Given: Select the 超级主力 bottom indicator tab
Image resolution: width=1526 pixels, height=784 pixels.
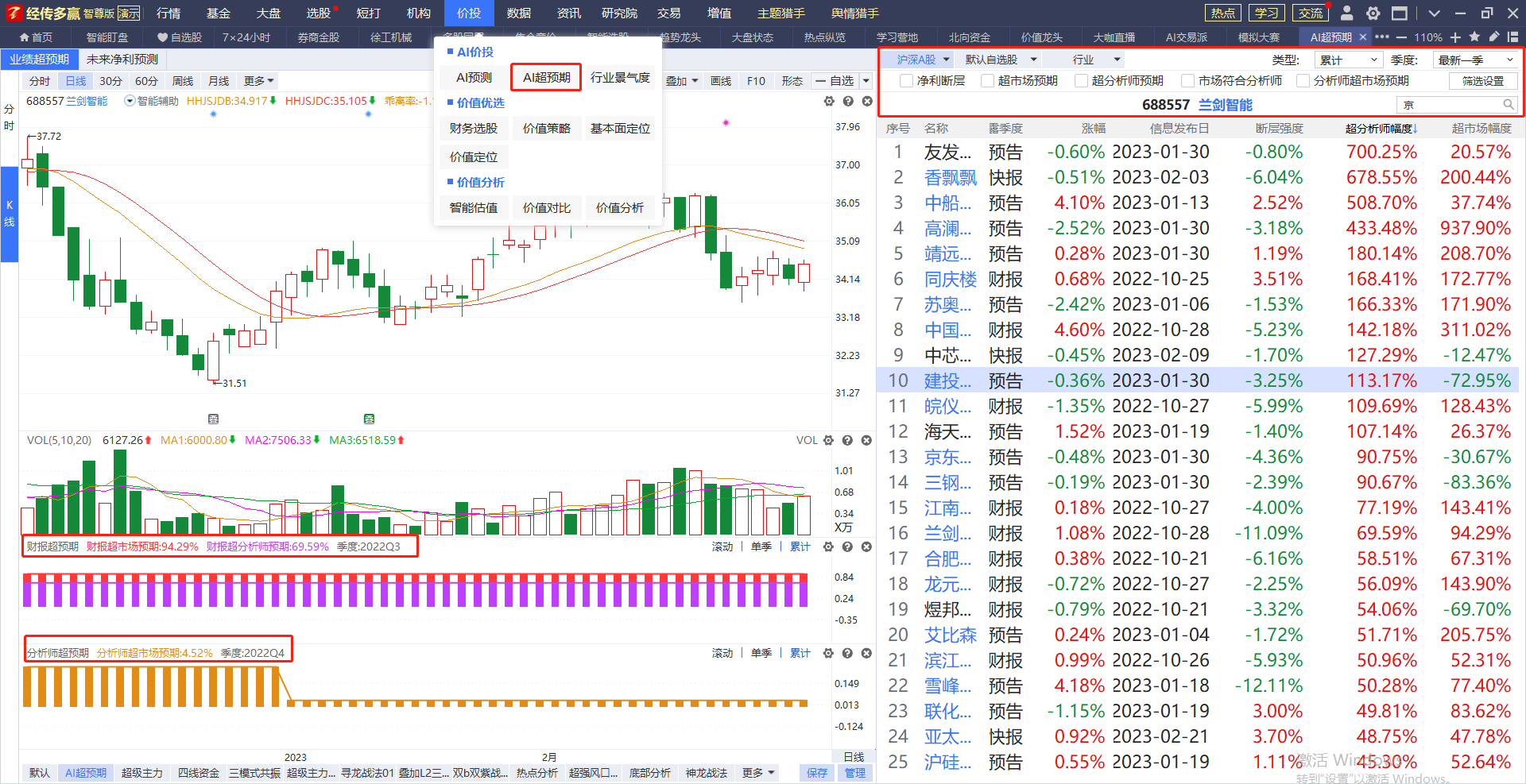Looking at the screenshot, I should (x=141, y=773).
